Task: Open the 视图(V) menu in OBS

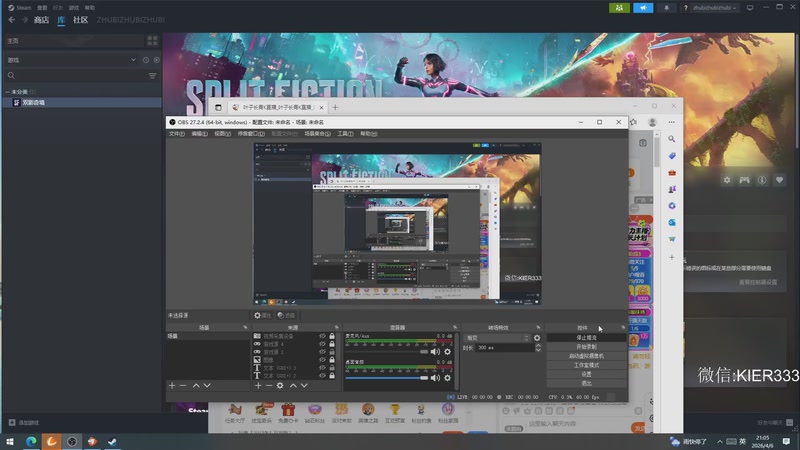Action: [x=222, y=134]
